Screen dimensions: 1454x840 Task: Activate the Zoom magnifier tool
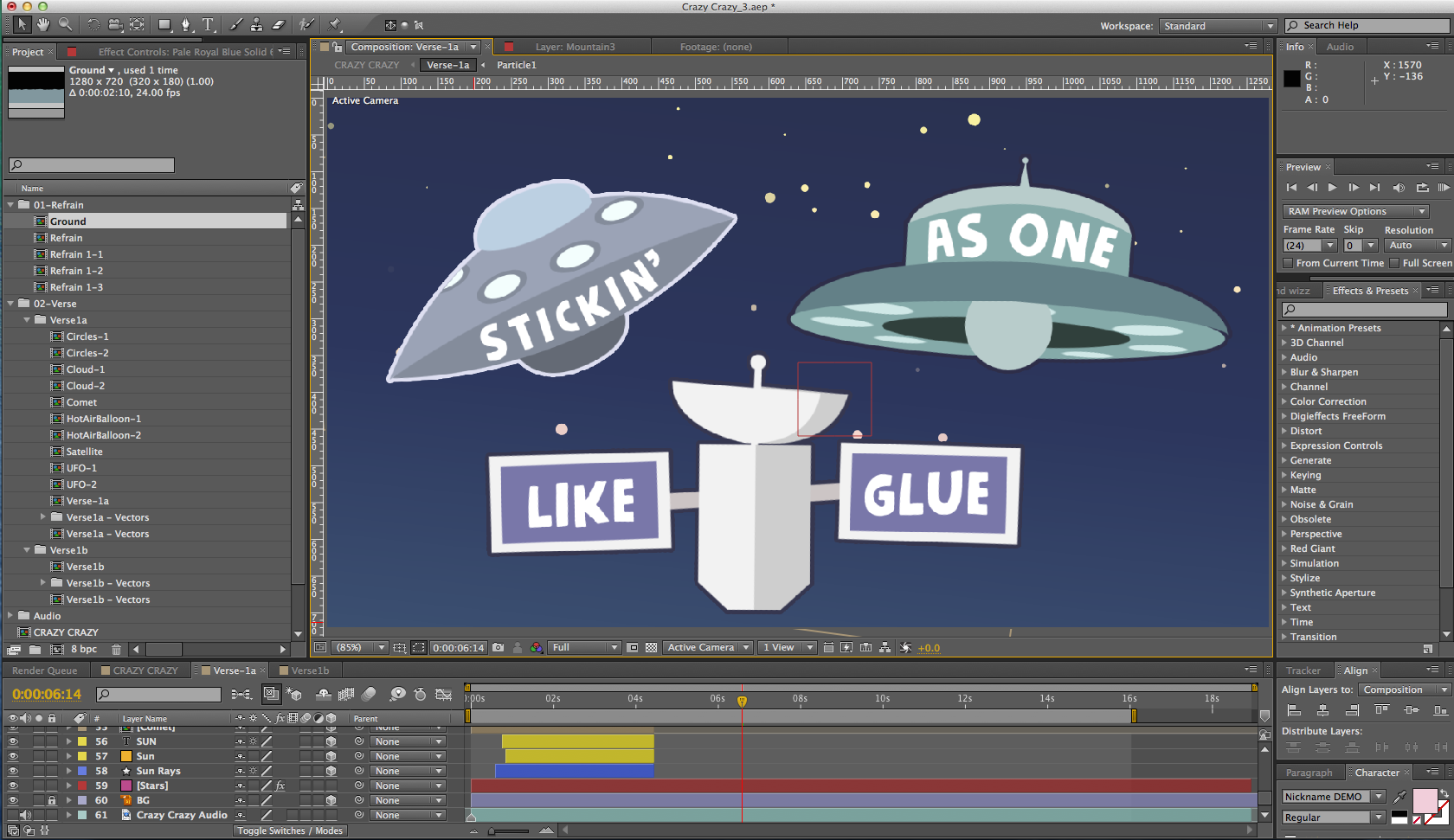[66, 25]
